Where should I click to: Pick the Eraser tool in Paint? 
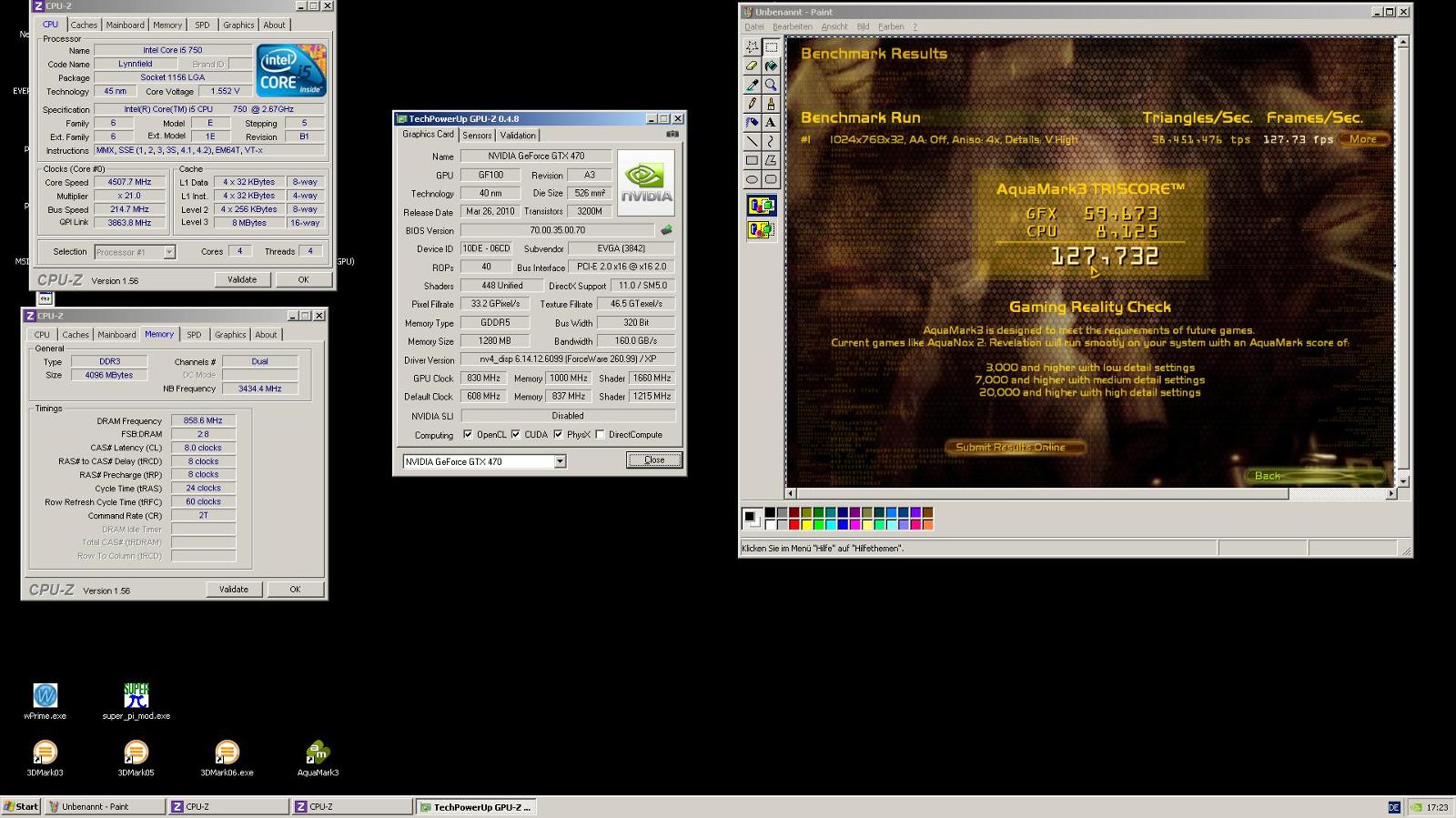coord(752,66)
